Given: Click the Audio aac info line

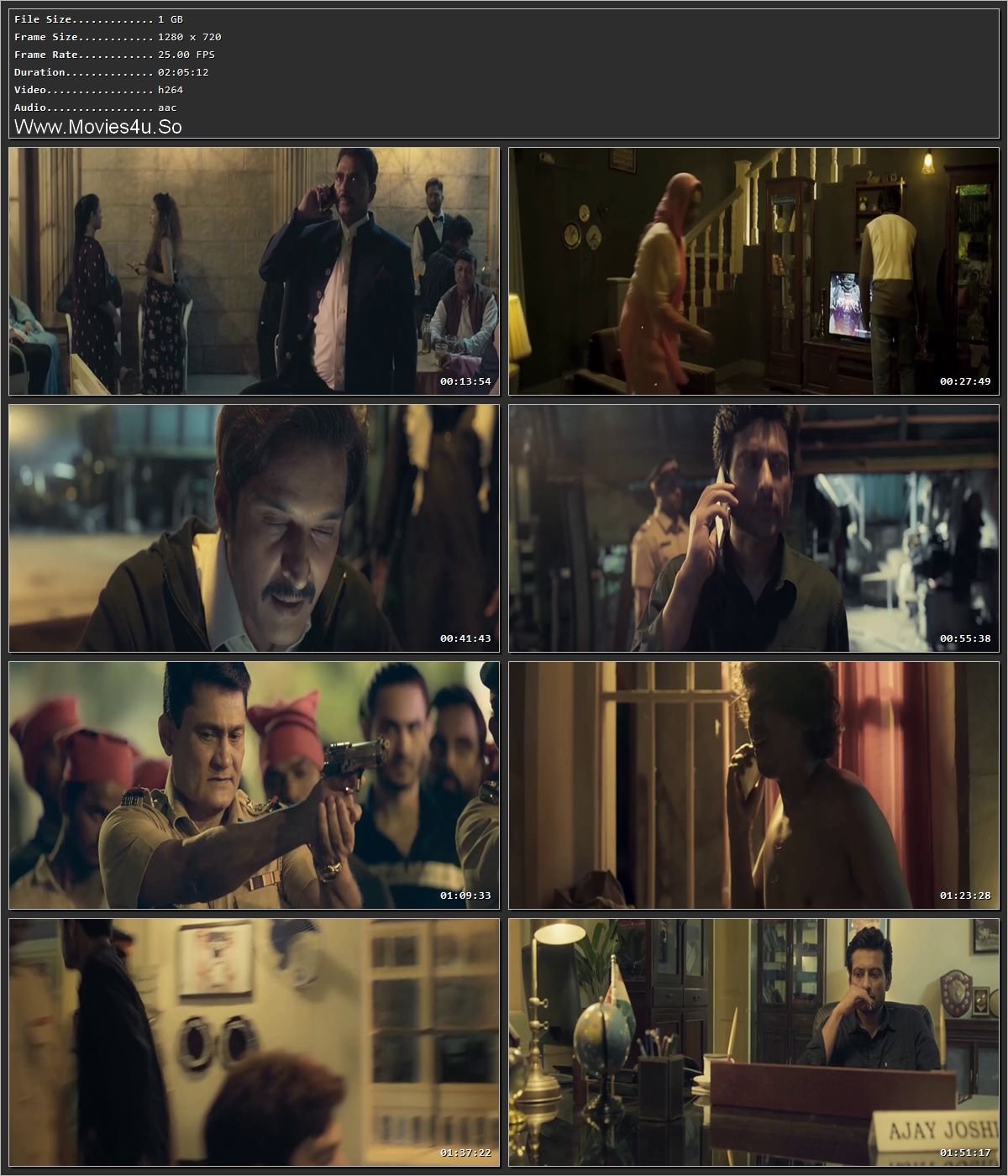Looking at the screenshot, I should [92, 107].
